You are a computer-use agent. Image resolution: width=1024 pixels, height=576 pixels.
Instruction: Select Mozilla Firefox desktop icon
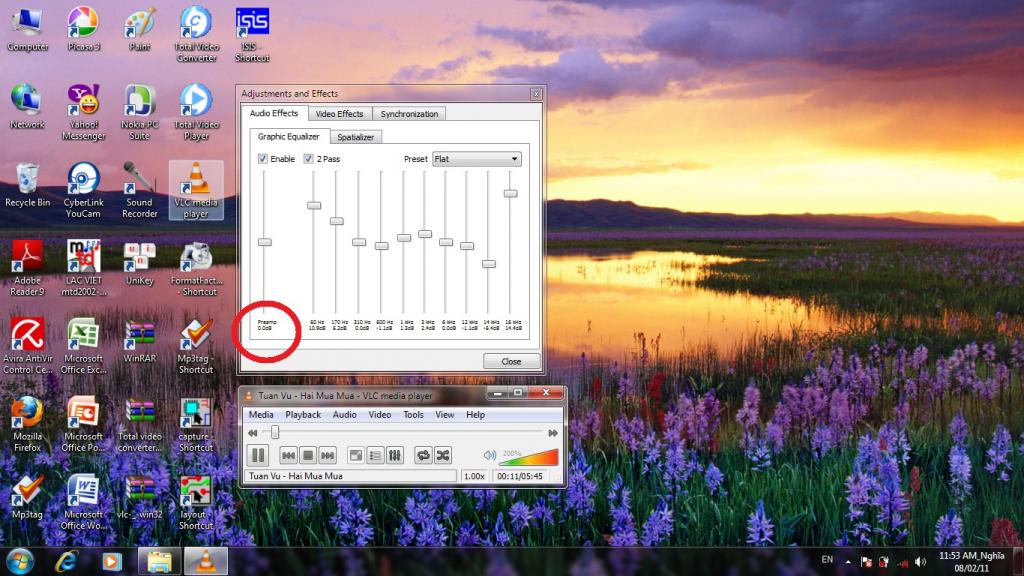[27, 424]
